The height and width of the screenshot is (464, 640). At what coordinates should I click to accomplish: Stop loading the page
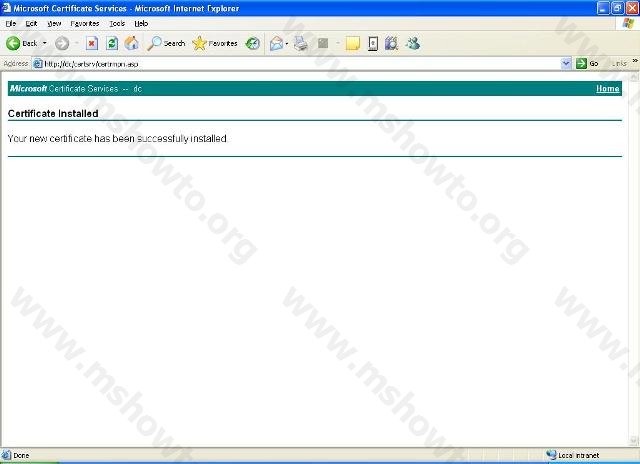click(x=92, y=43)
